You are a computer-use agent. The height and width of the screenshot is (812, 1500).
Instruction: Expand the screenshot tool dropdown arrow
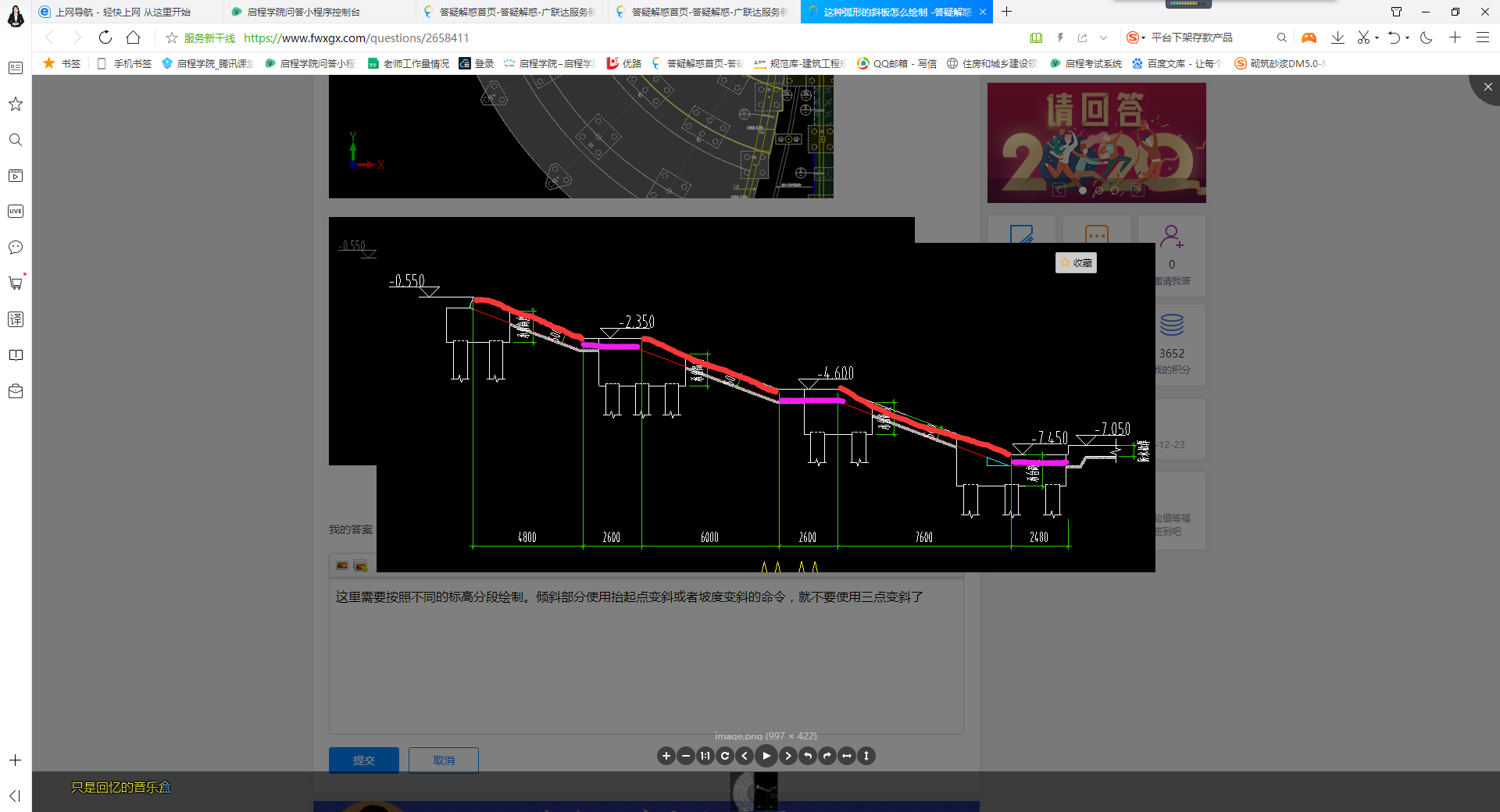1377,37
